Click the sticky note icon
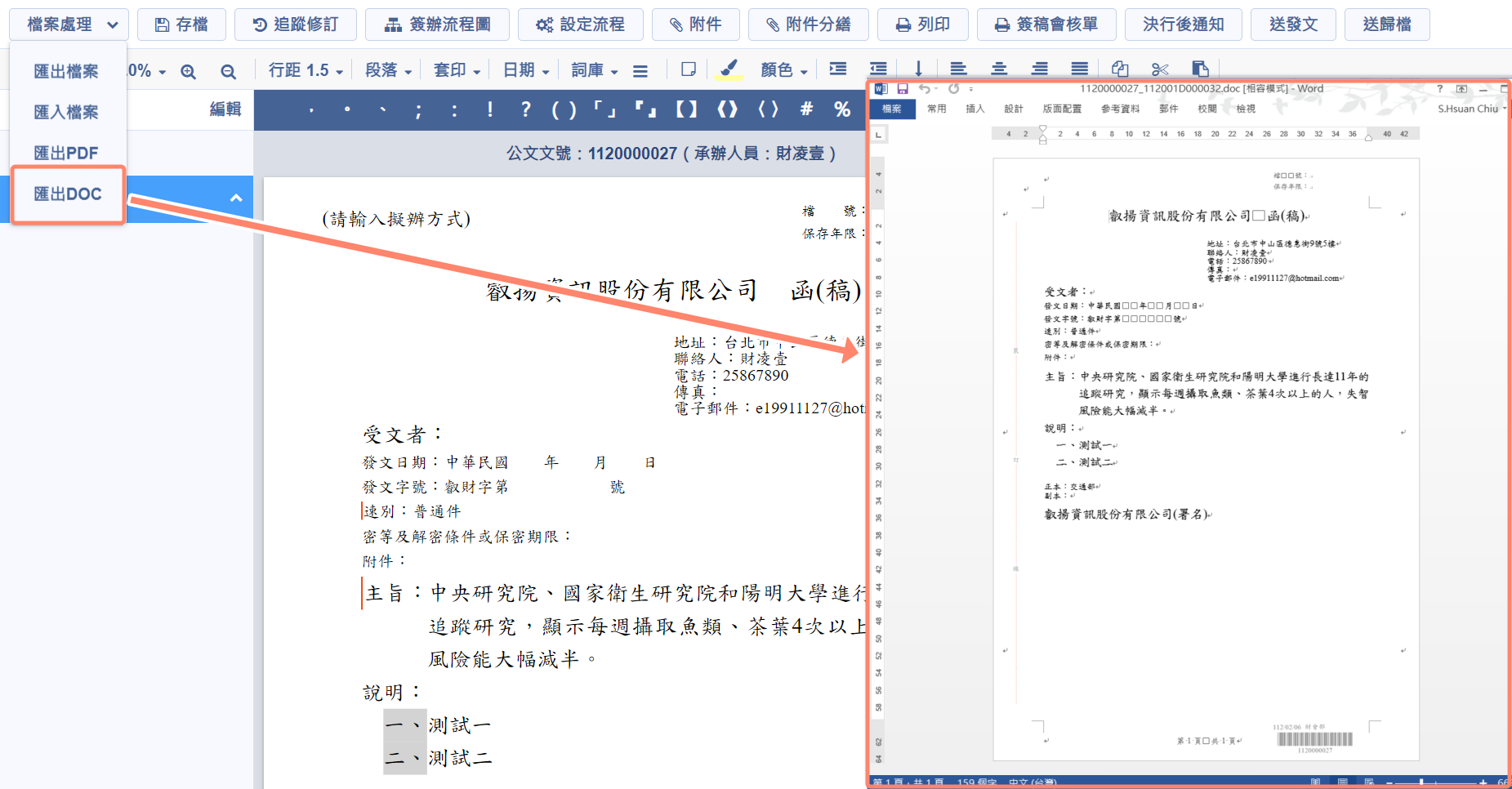Image resolution: width=1512 pixels, height=789 pixels. coord(689,69)
